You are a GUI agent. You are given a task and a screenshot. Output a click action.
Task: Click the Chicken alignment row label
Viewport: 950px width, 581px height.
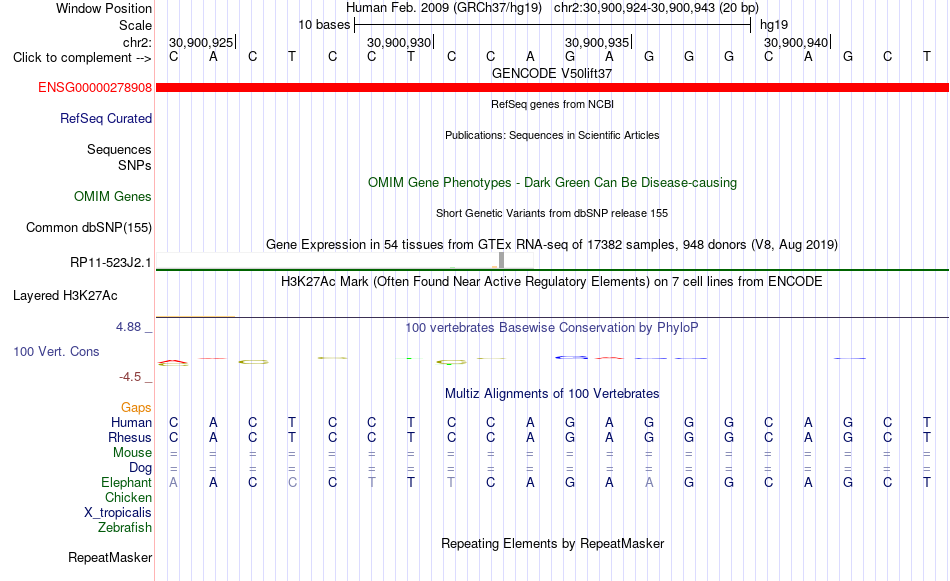(128, 498)
